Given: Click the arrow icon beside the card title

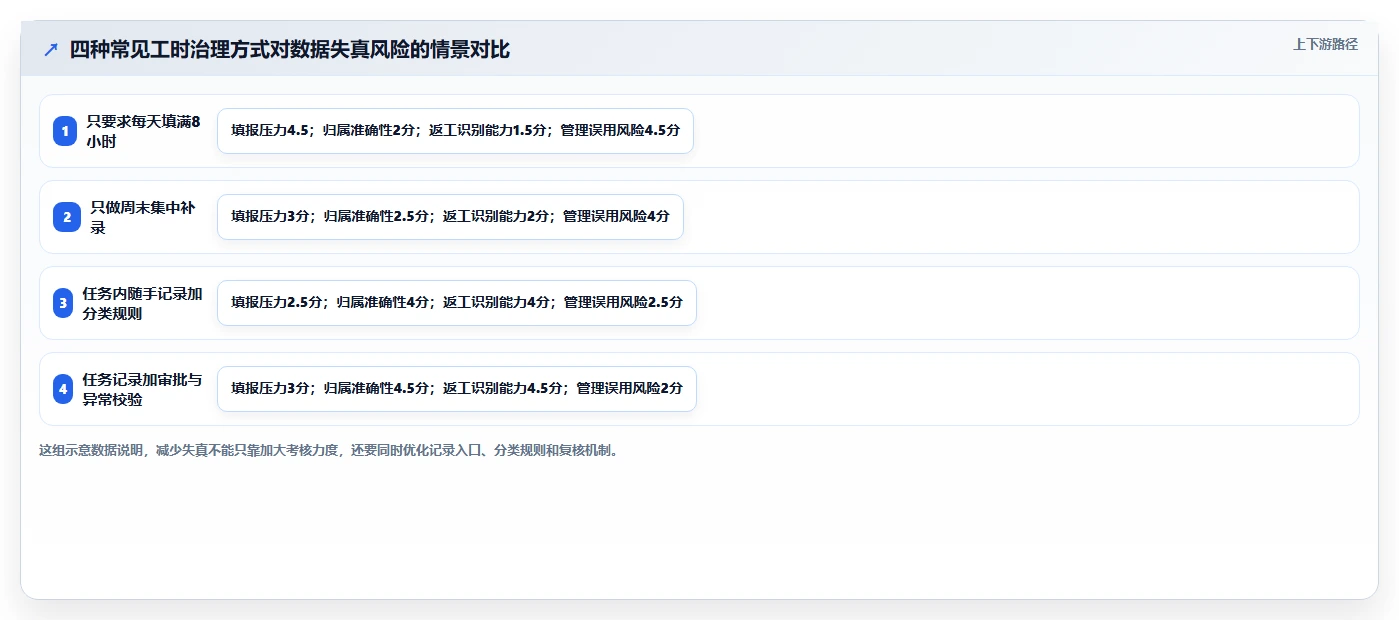Looking at the screenshot, I should tap(51, 50).
